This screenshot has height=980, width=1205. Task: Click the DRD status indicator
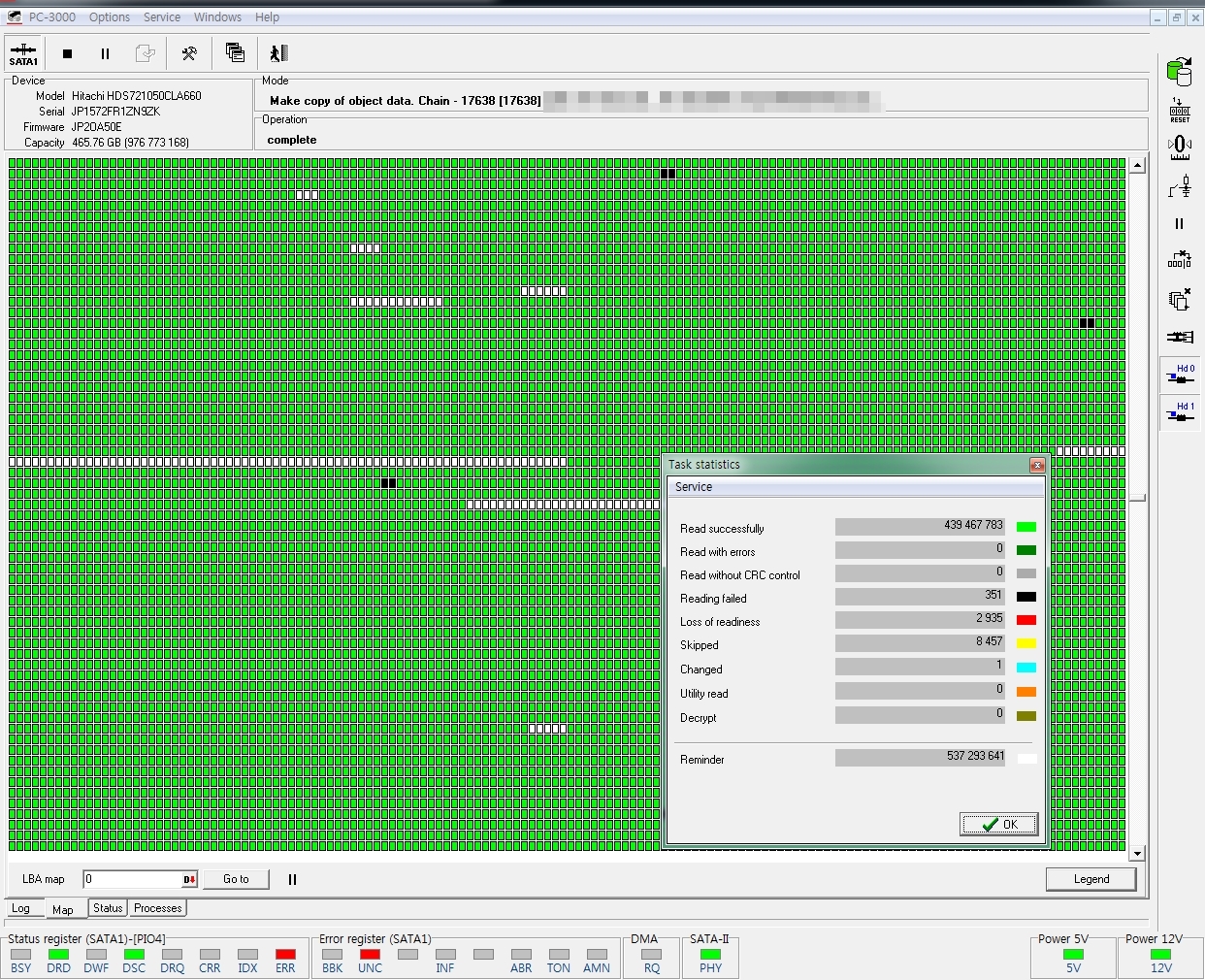click(58, 955)
